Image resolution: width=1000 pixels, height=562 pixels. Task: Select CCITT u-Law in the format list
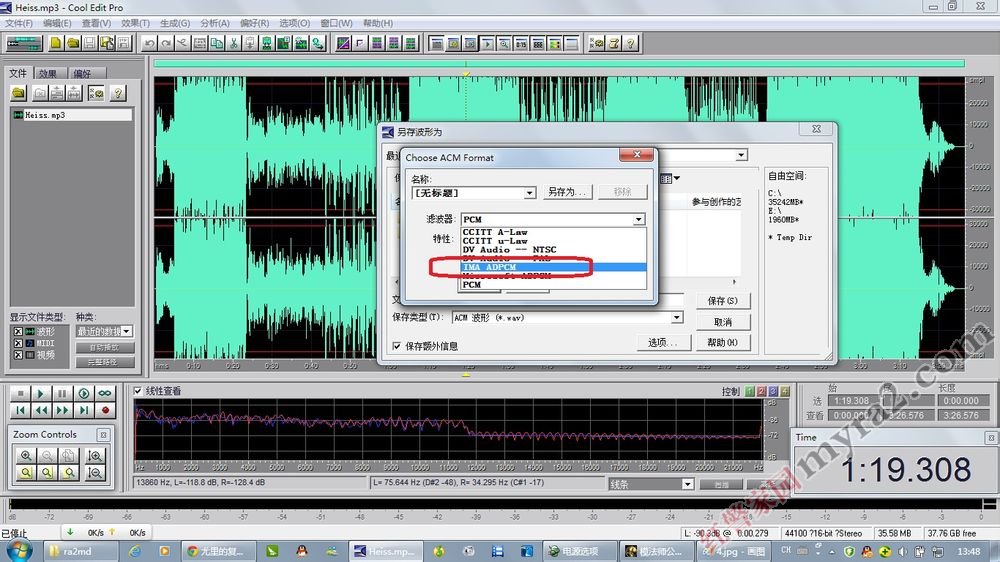[553, 241]
